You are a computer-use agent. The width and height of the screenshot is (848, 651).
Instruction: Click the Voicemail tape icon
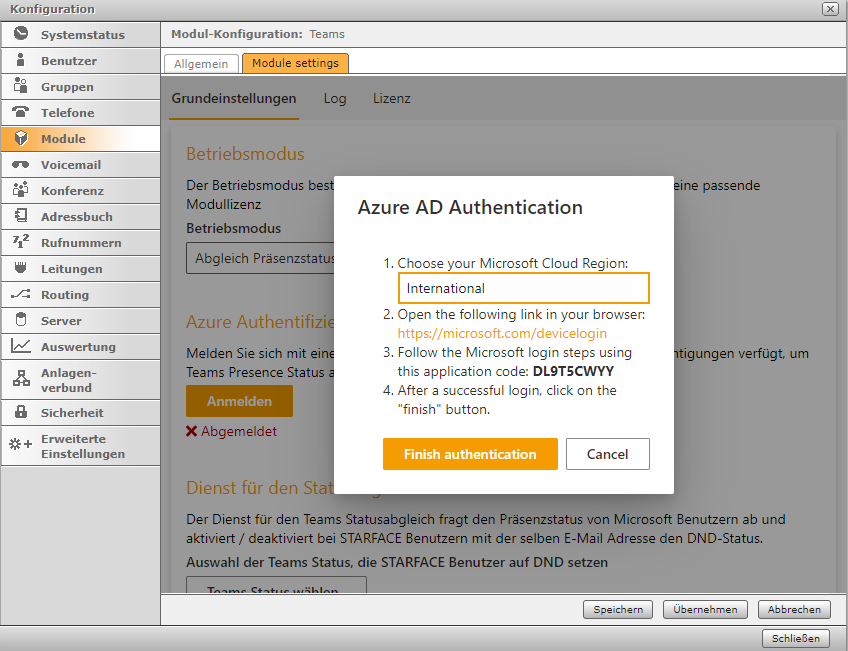click(21, 164)
